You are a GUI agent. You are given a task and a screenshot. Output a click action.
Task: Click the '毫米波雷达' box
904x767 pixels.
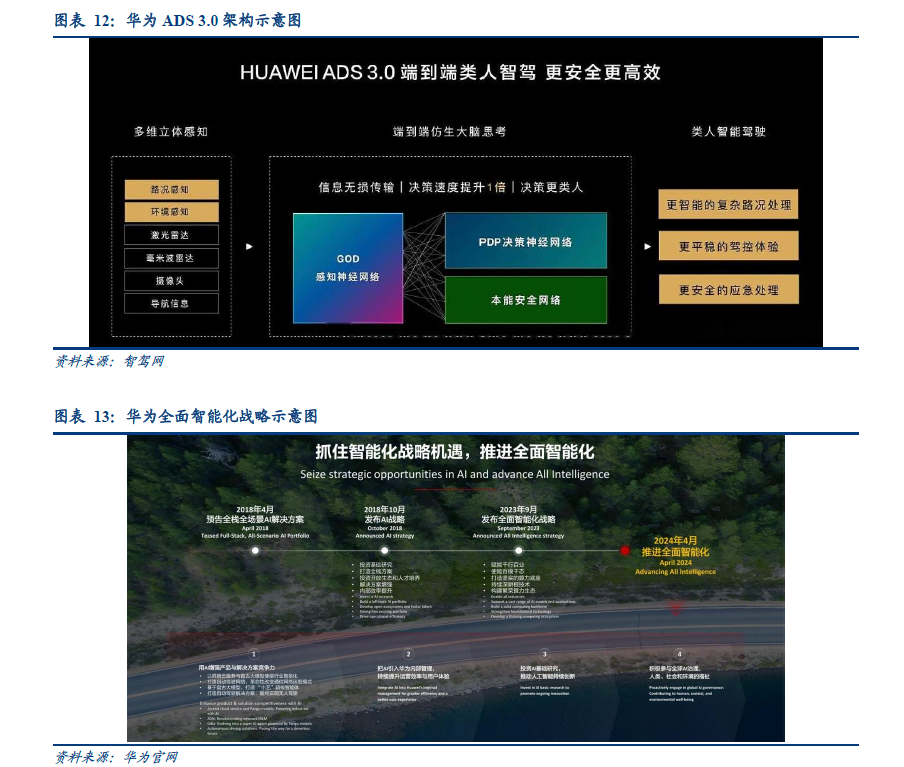[x=171, y=258]
